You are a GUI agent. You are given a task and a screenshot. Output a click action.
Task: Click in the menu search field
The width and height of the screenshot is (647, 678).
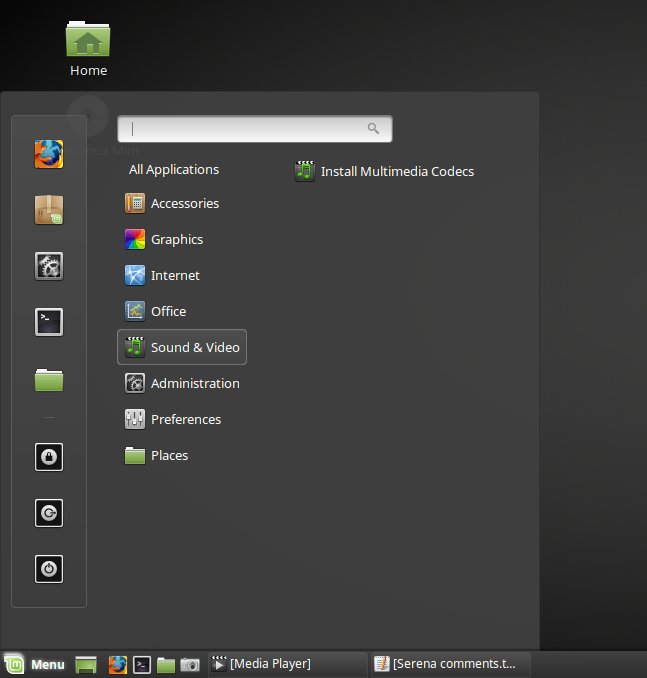(255, 128)
